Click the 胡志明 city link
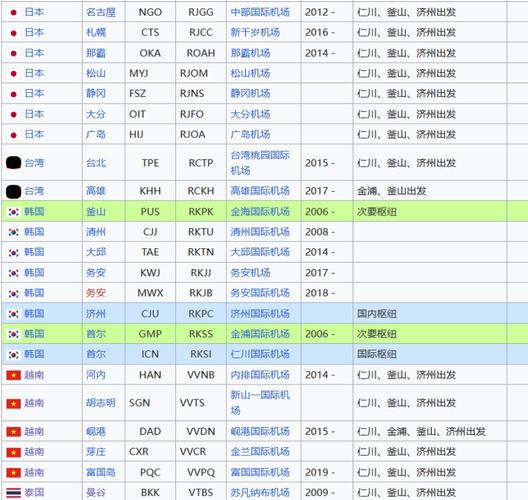The width and height of the screenshot is (528, 500). (x=101, y=403)
